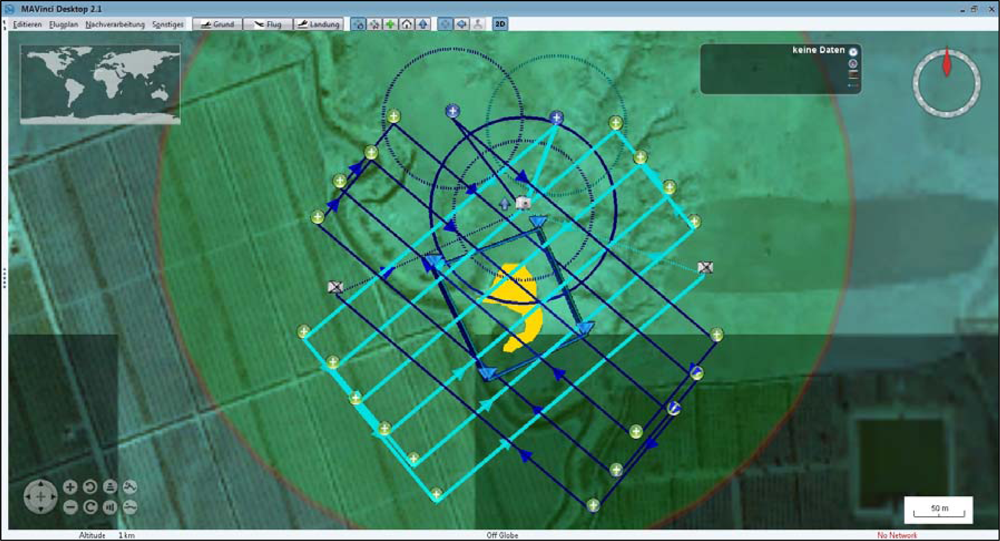Click the world overview minimap

100,84
